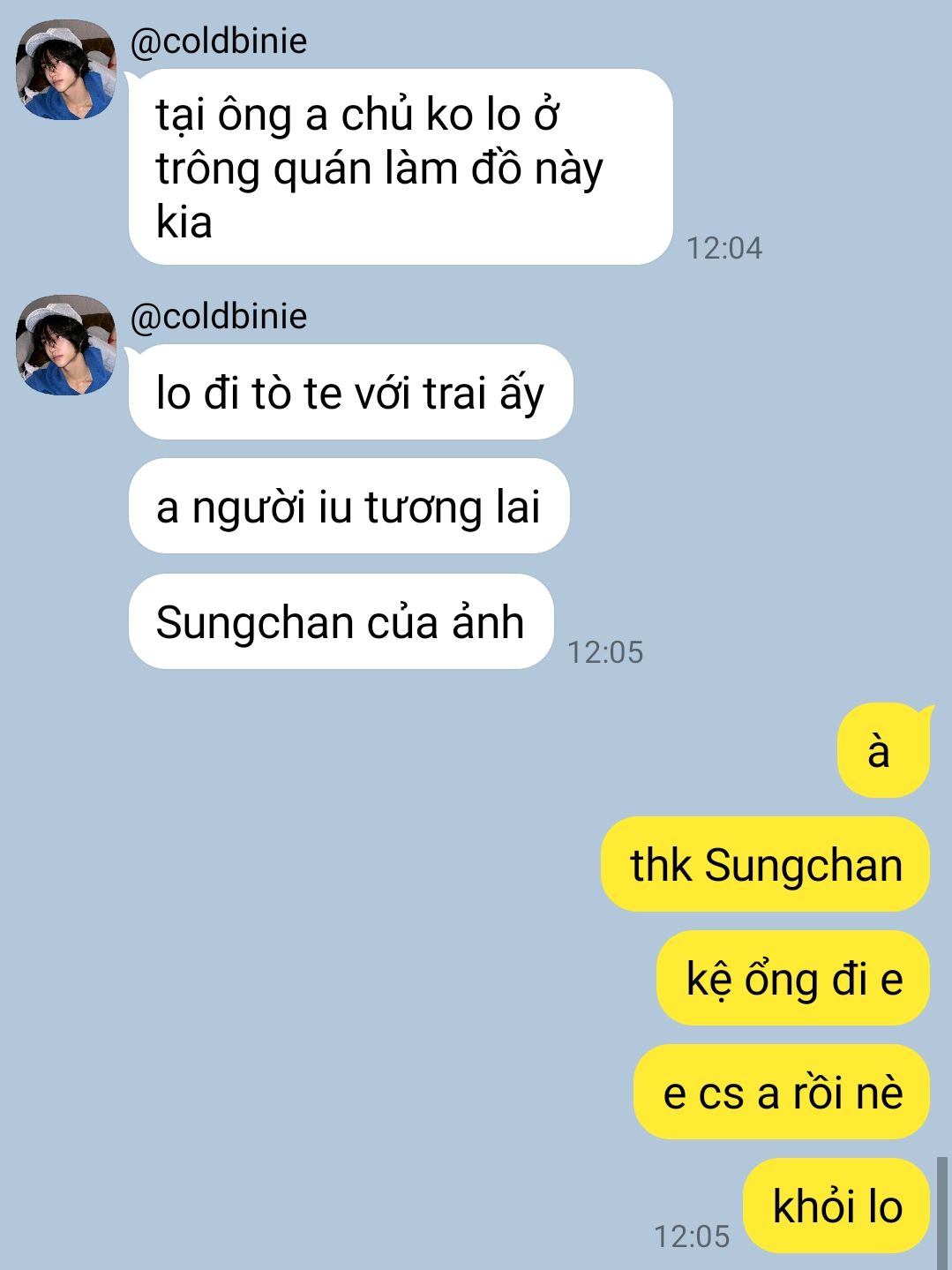This screenshot has width=952, height=1270.
Task: Select the yellow "kệ ổng đi e" bubble
Action: tap(793, 978)
